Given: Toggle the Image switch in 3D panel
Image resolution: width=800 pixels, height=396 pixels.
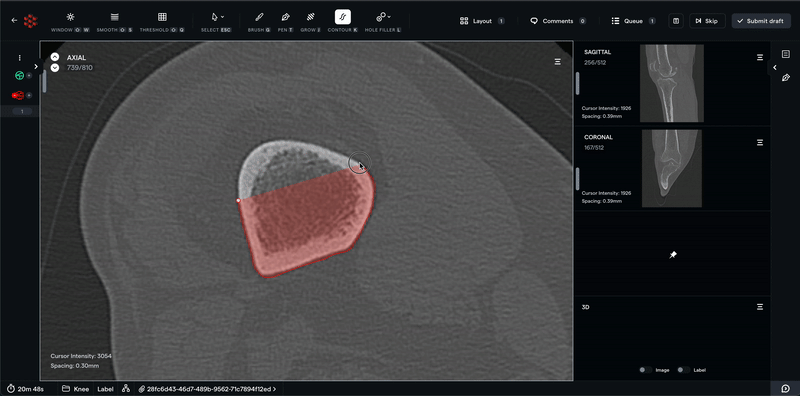Looking at the screenshot, I should click(645, 370).
